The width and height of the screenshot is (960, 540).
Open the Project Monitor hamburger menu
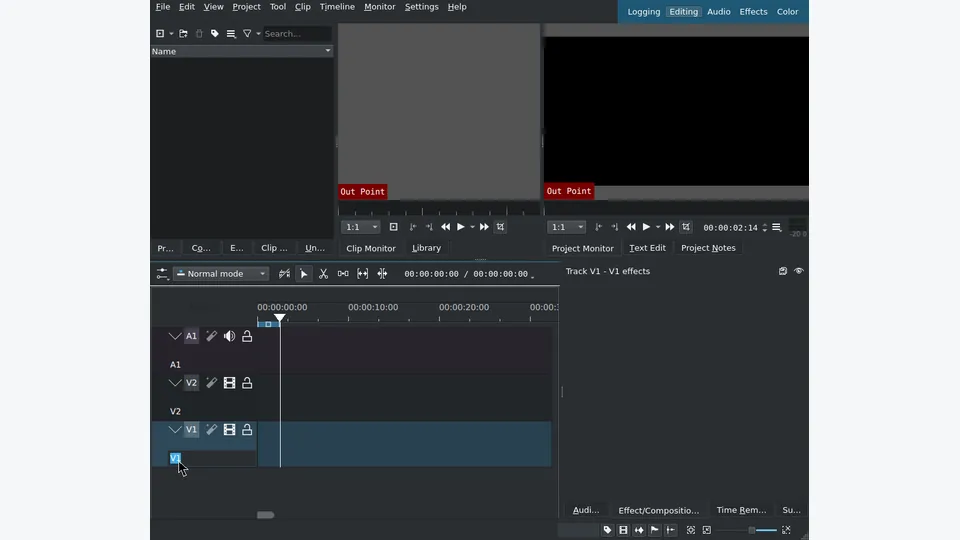coord(776,227)
